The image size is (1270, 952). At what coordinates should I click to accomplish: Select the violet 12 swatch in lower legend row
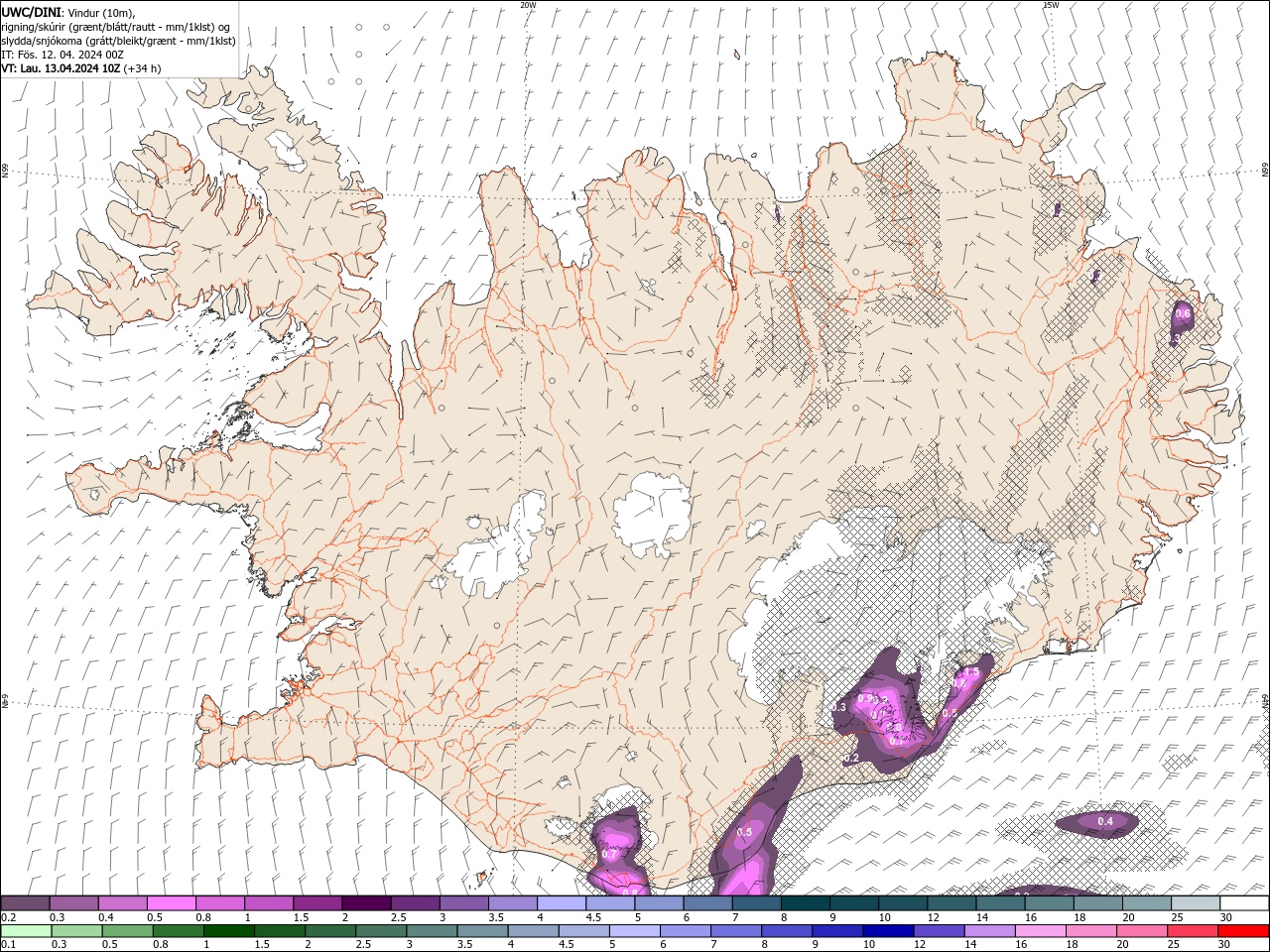[x=939, y=931]
